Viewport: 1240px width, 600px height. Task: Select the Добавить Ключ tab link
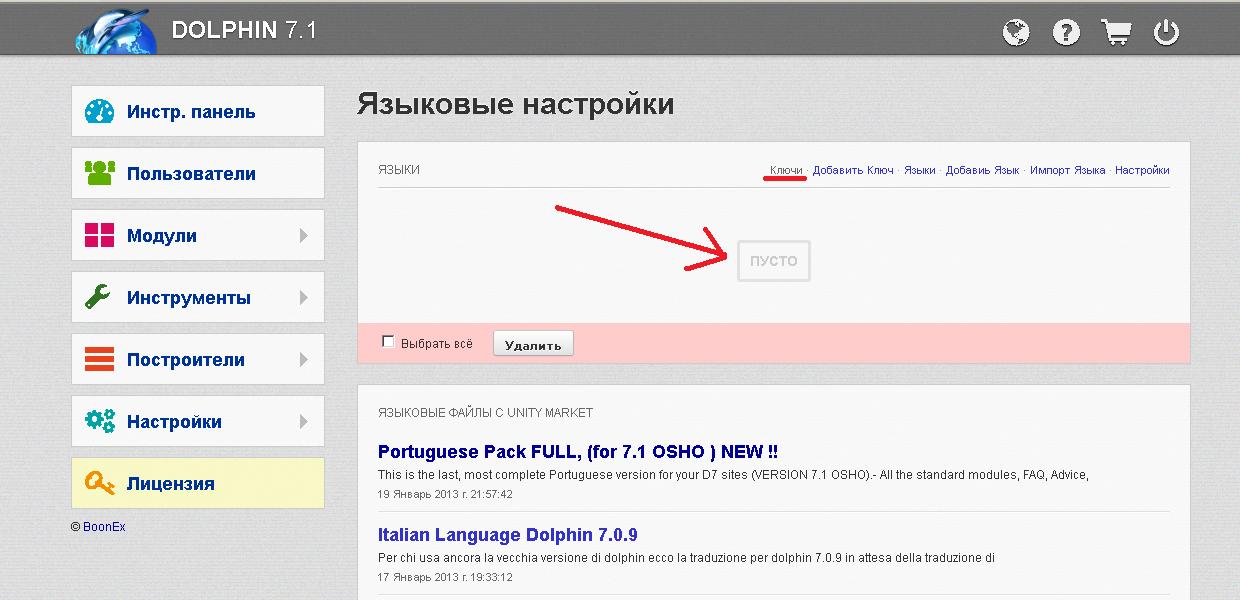[x=853, y=170]
